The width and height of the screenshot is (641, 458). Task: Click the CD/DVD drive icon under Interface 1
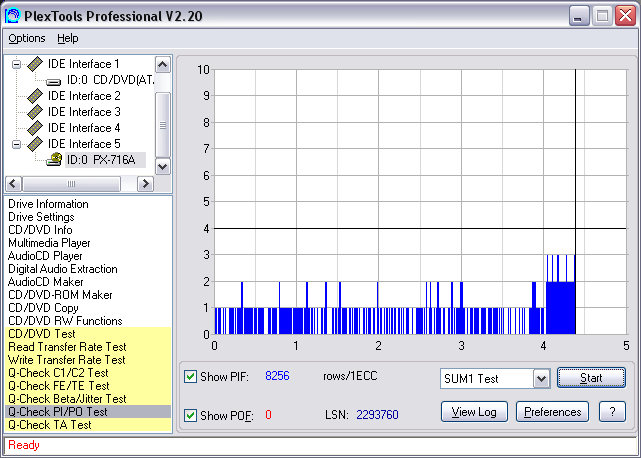click(54, 81)
